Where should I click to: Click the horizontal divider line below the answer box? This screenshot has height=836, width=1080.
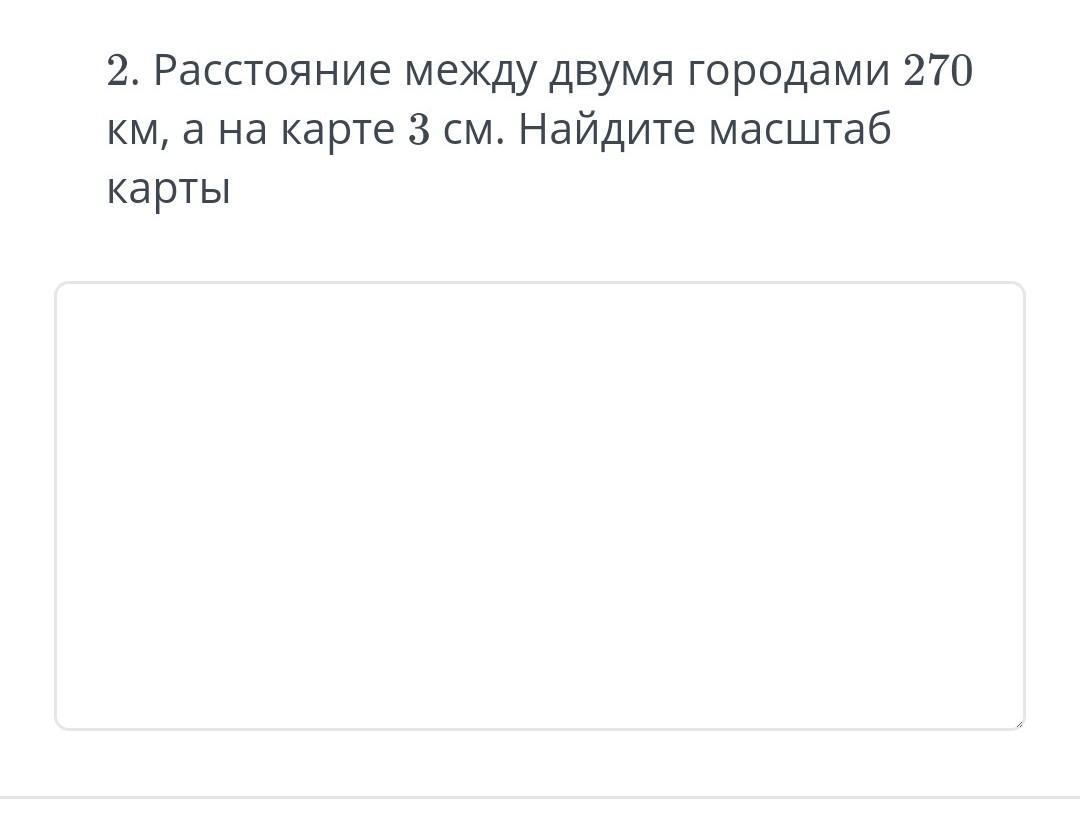tap(540, 798)
